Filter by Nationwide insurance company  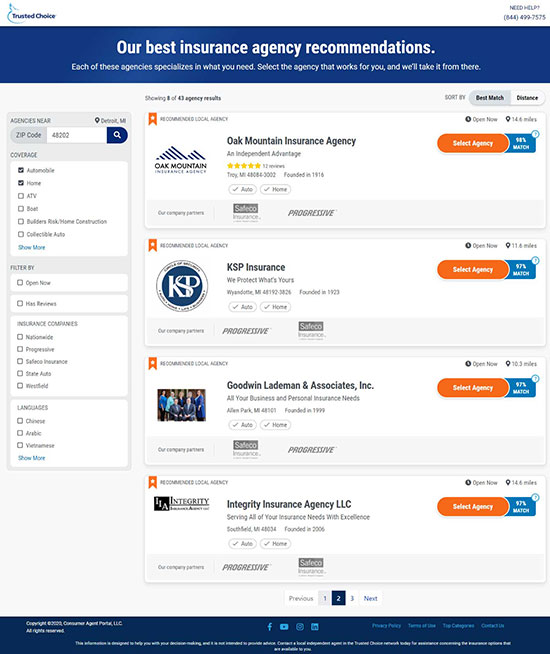click(20, 337)
